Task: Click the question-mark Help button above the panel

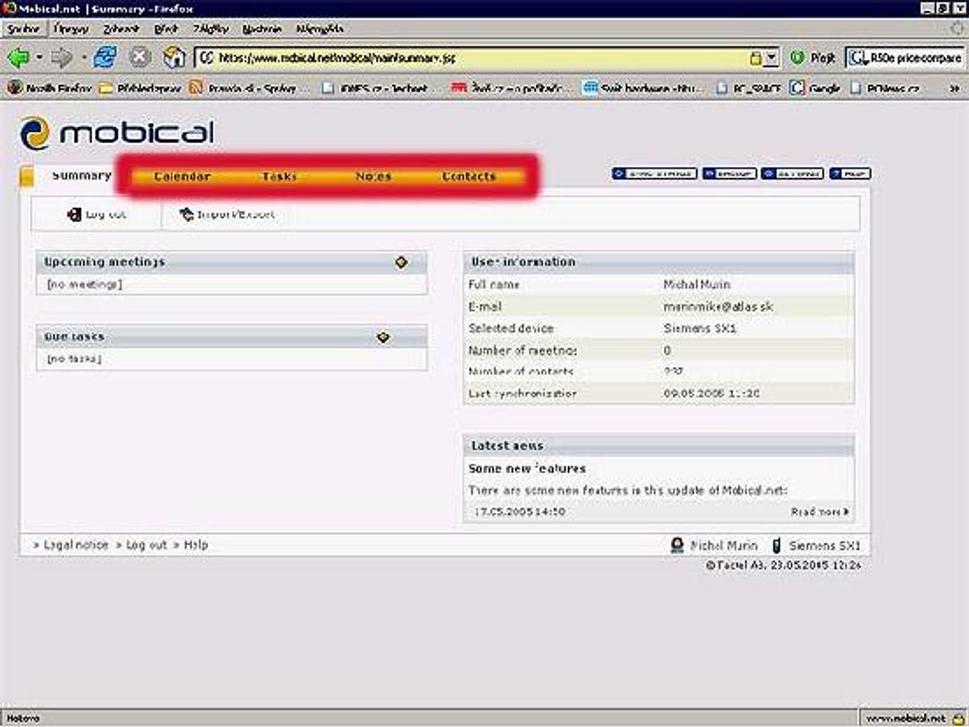Action: point(850,174)
